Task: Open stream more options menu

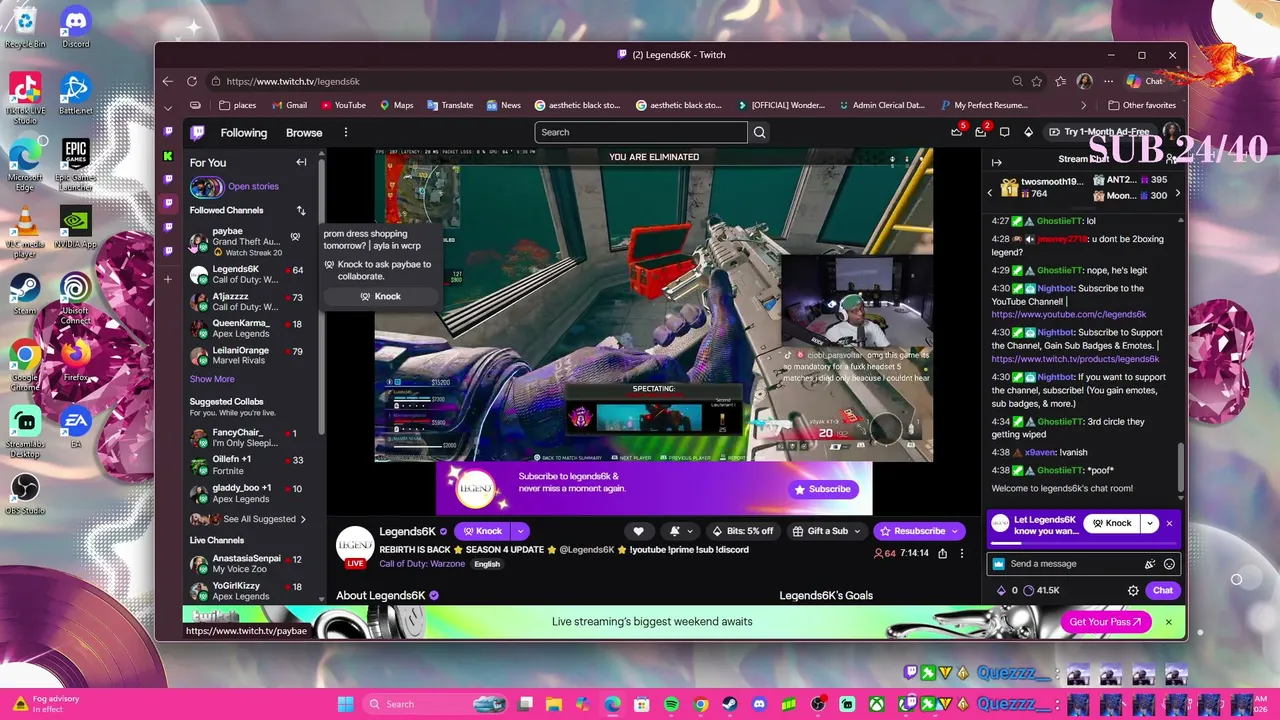Action: coord(962,553)
